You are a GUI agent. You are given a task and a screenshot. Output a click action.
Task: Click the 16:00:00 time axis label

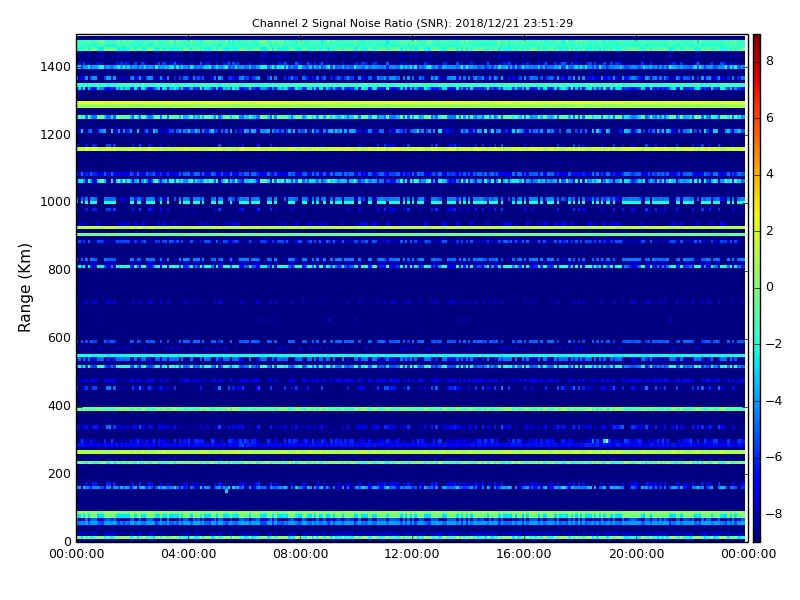pyautogui.click(x=523, y=554)
